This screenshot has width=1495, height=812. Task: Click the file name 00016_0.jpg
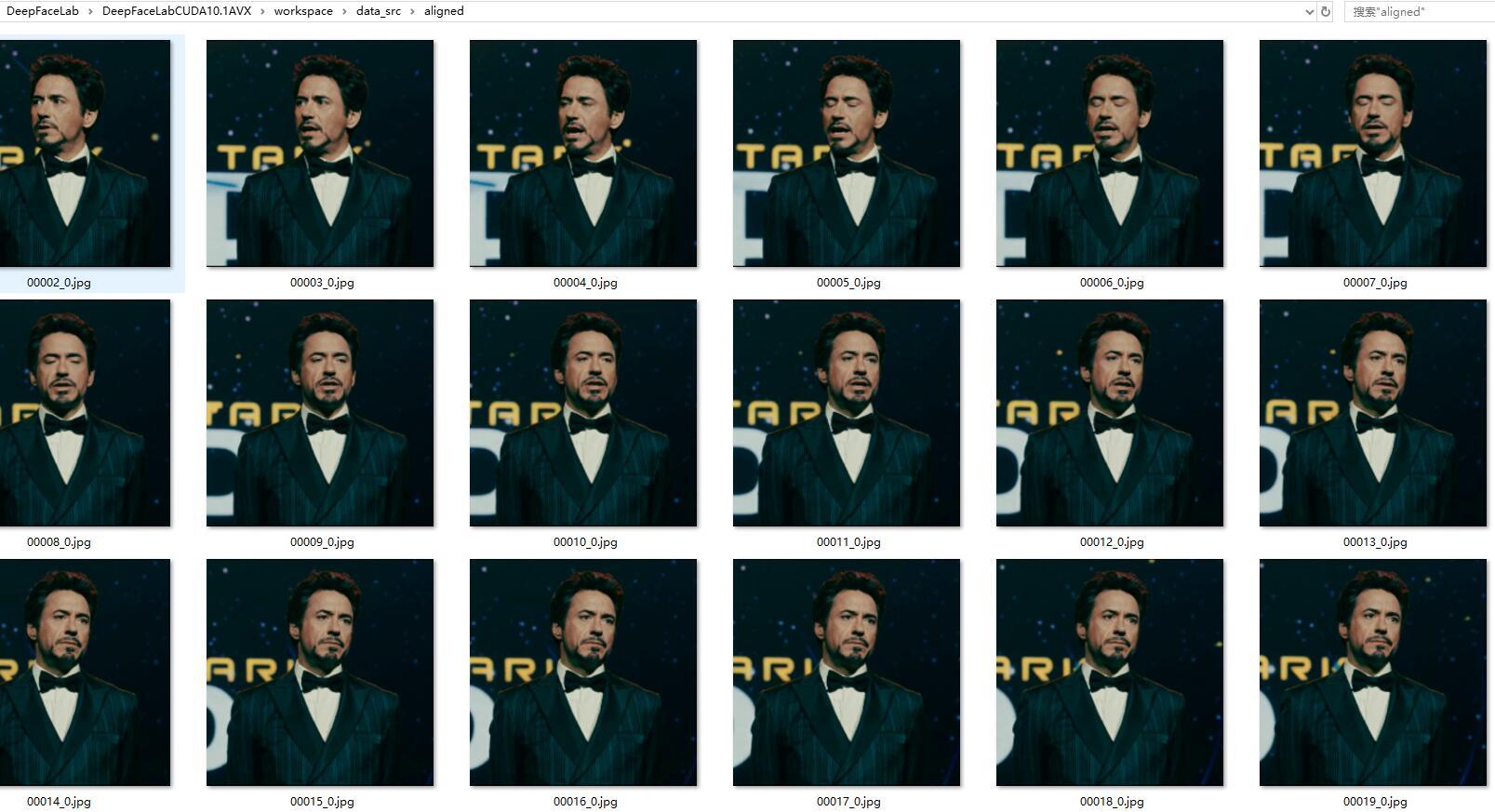point(585,802)
